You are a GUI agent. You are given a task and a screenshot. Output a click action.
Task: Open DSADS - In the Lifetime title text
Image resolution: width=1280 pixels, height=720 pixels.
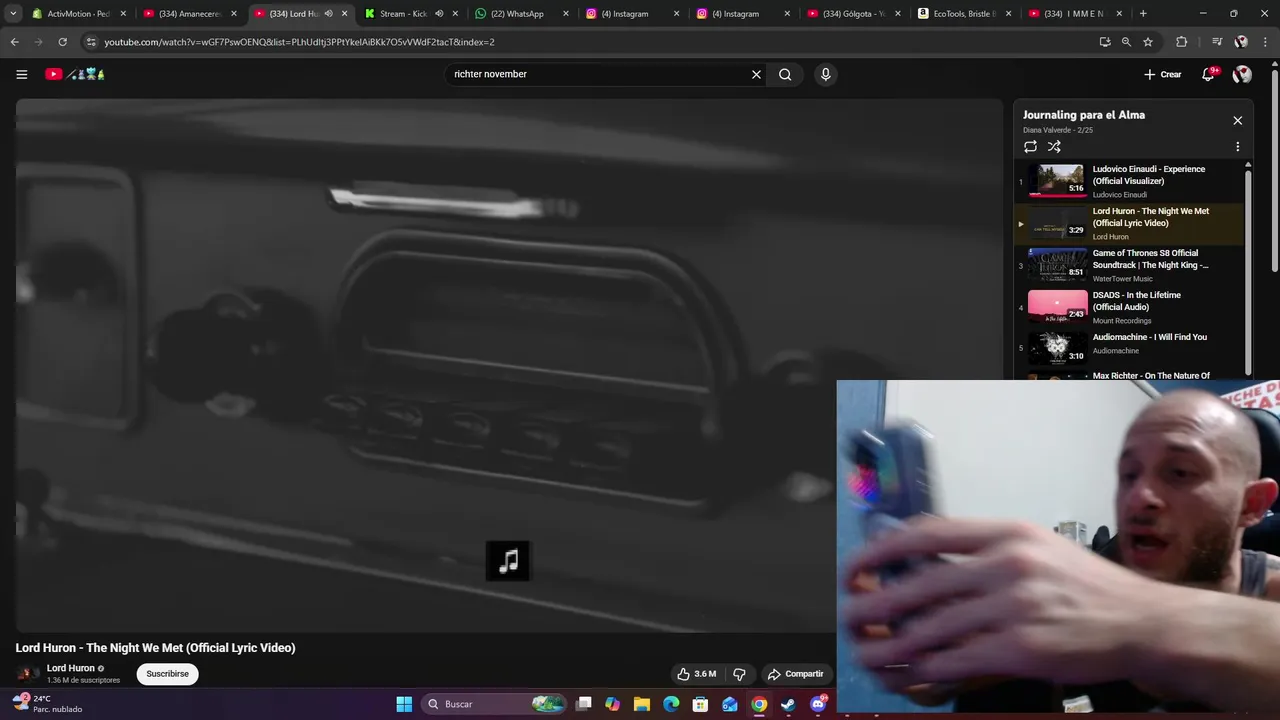(1137, 301)
